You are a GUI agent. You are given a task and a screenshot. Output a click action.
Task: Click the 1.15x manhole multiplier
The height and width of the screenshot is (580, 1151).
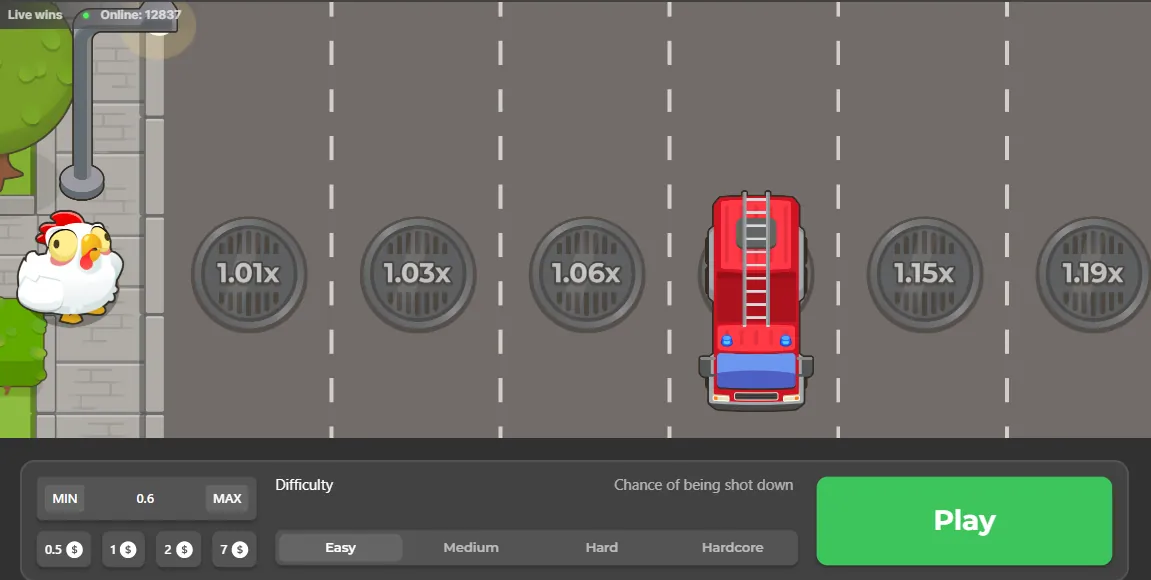(924, 274)
